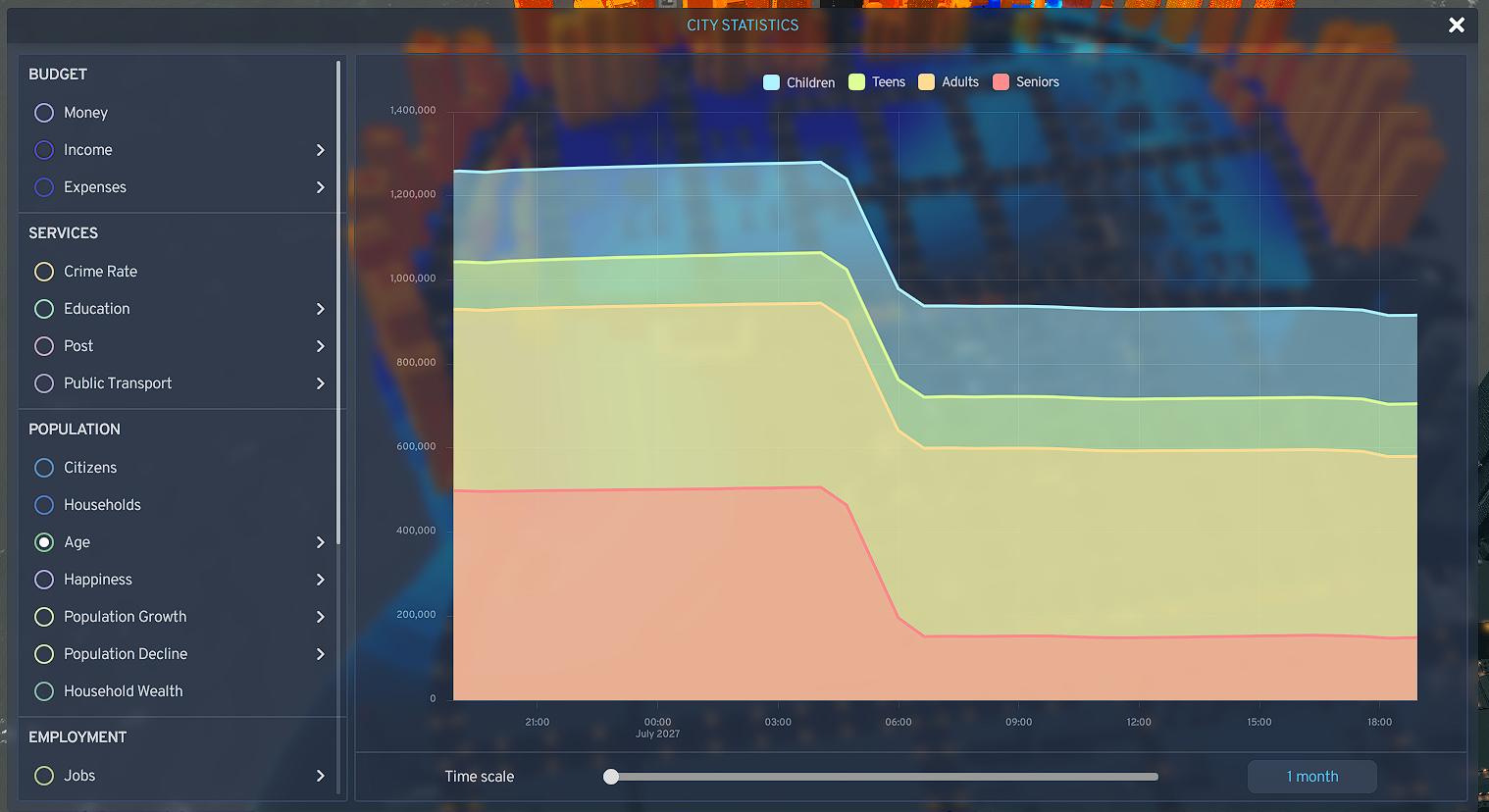Expand the Expenses category
This screenshot has width=1489, height=812.
(320, 187)
